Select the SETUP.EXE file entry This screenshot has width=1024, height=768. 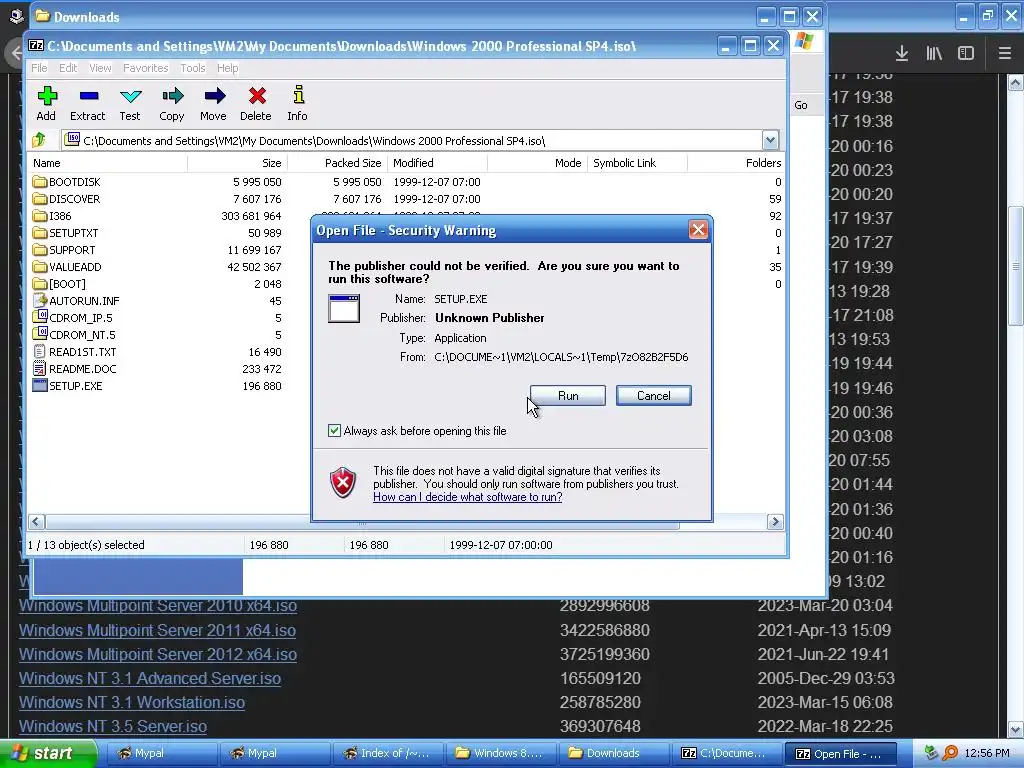coord(67,386)
